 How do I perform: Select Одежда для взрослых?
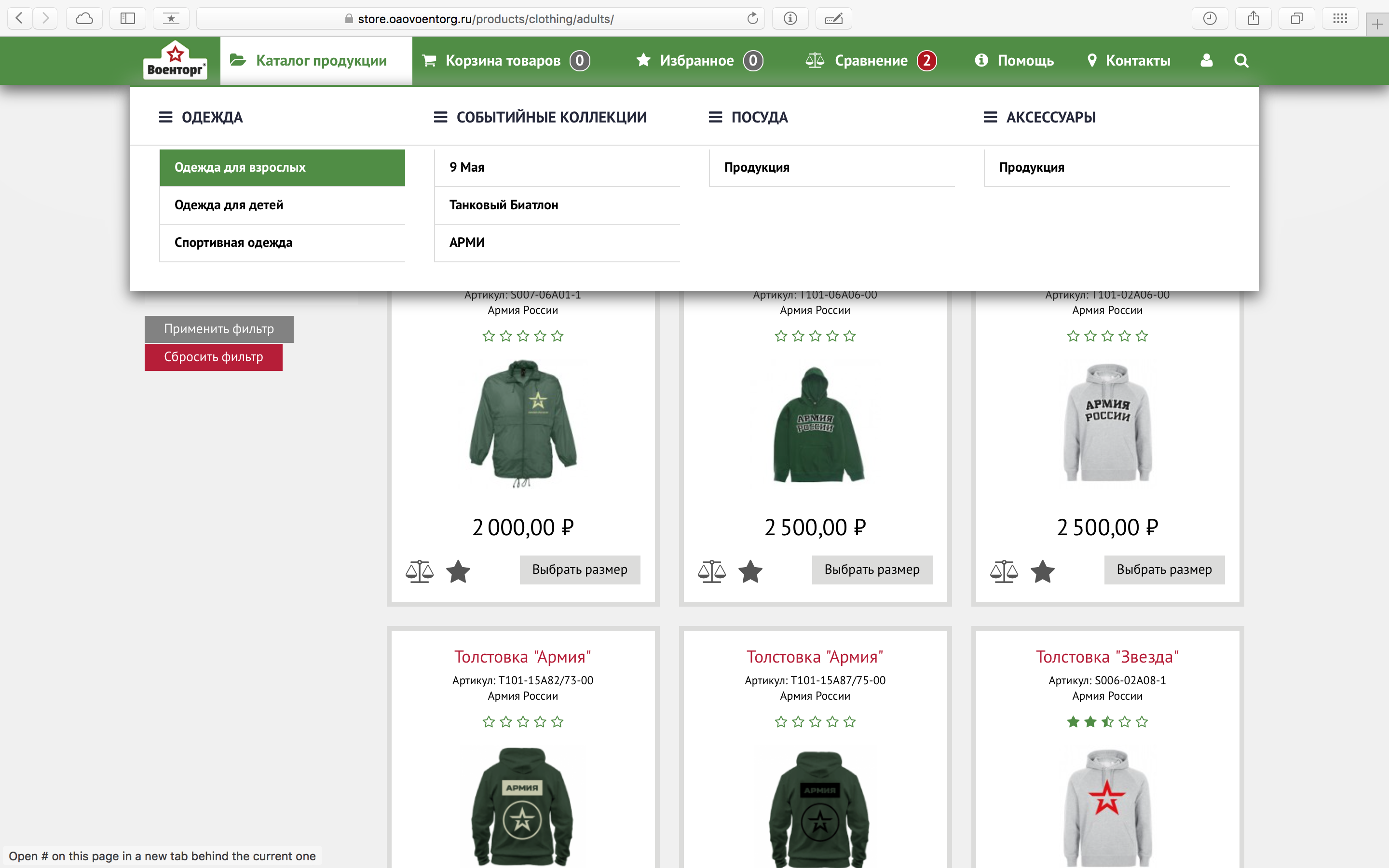click(283, 168)
